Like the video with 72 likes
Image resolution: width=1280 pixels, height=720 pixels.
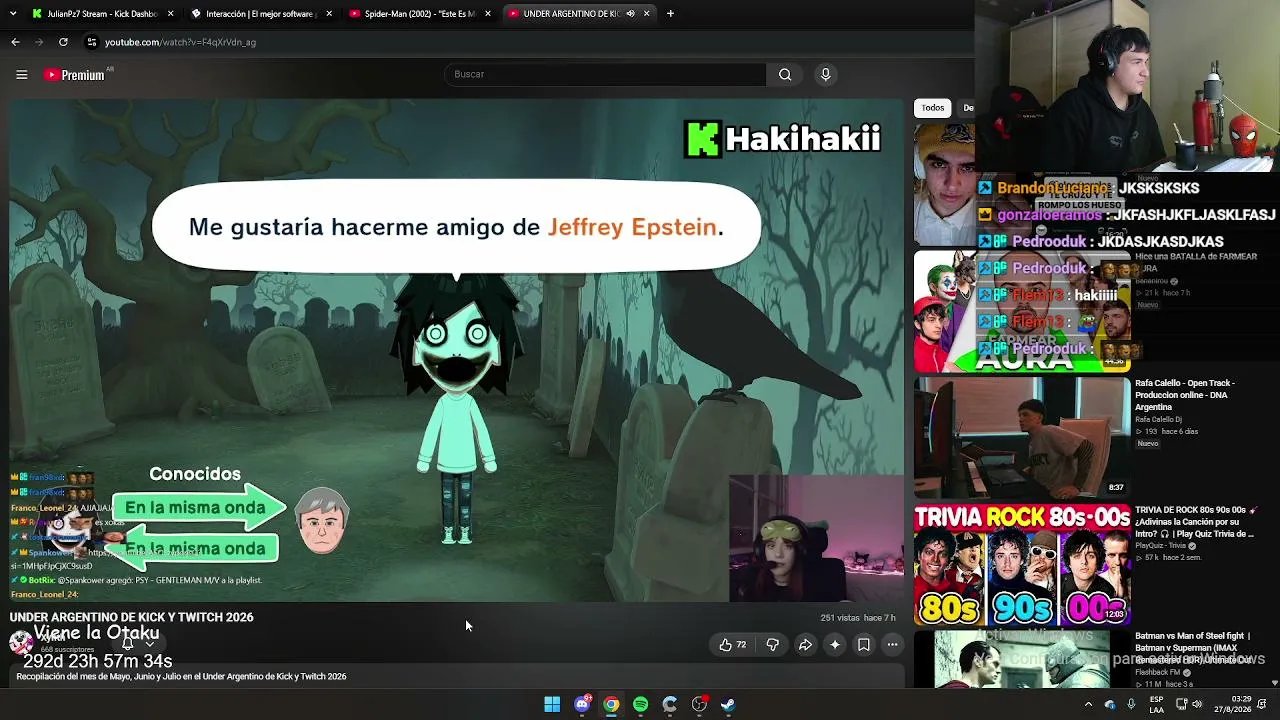733,645
